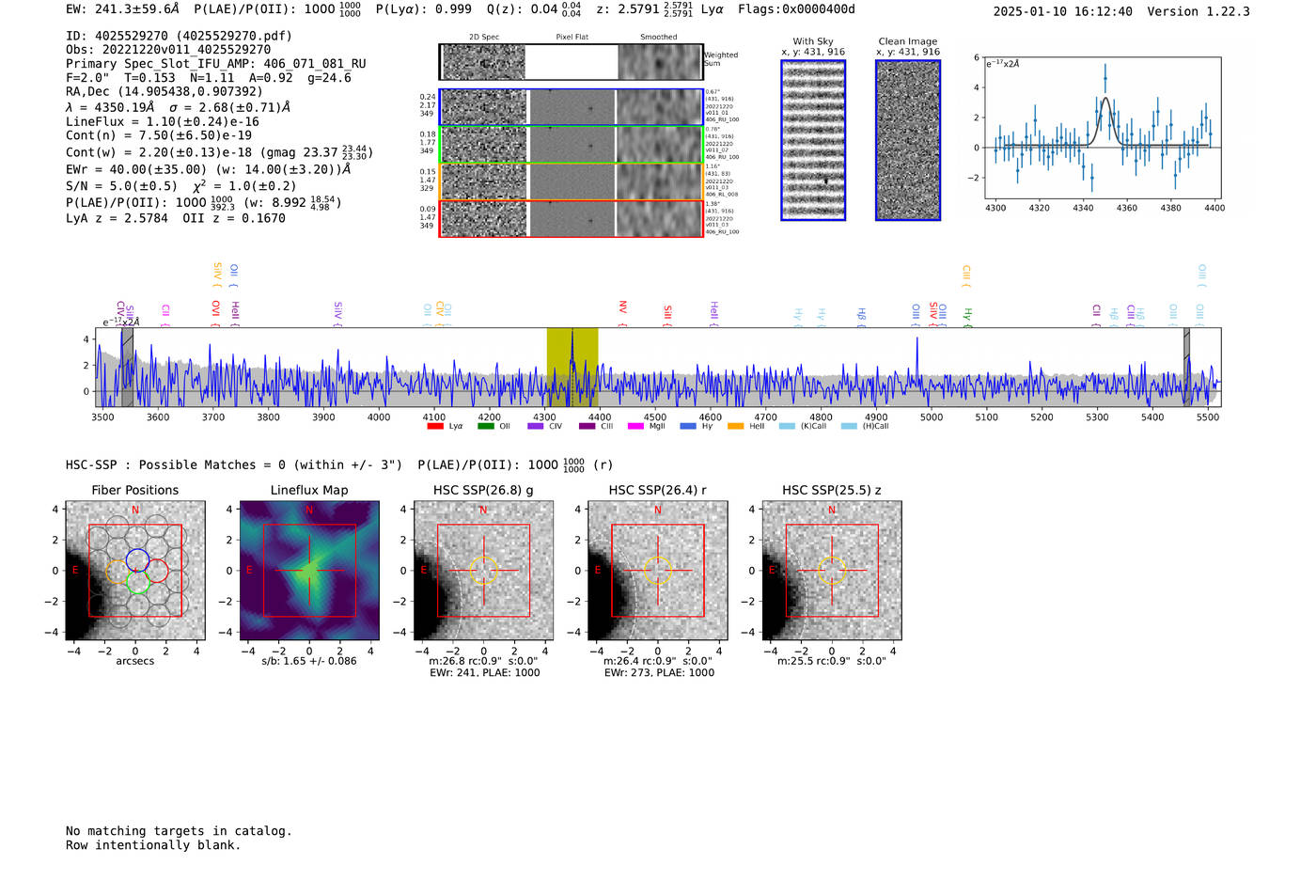The image size is (1316, 896).
Task: Click the No matching targets in catalog text
Action: 179,831
